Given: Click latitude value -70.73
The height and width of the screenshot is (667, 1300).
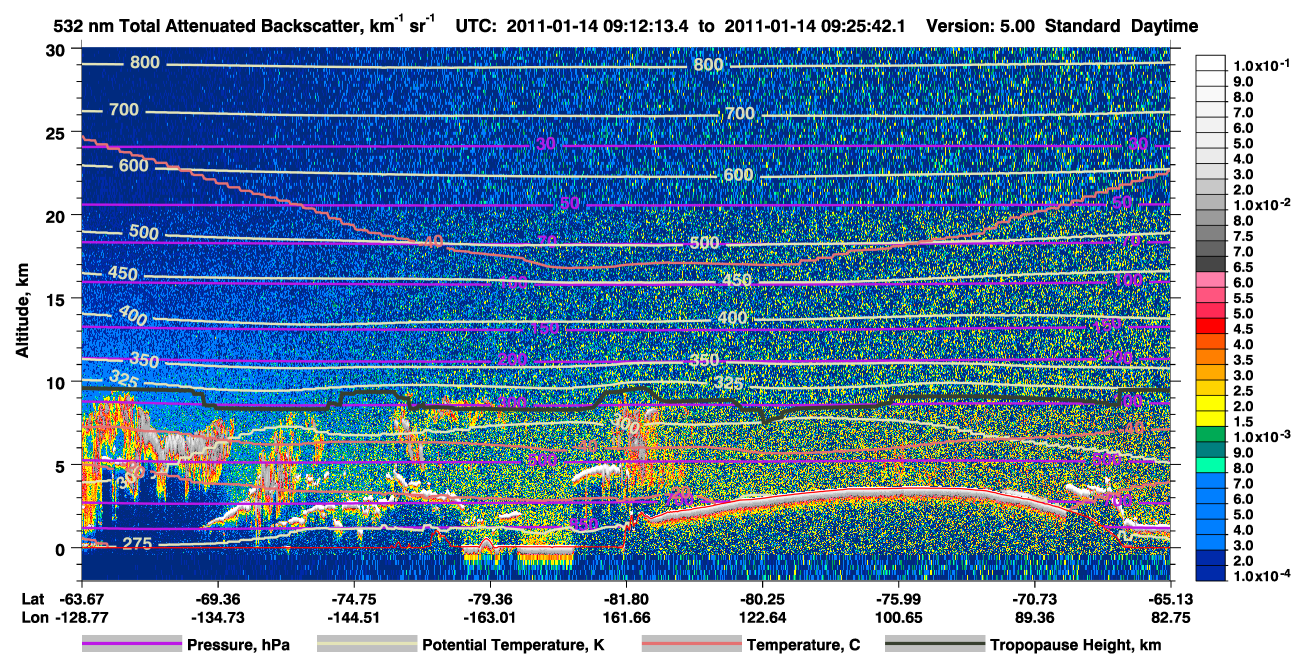Looking at the screenshot, I should click(1034, 598).
